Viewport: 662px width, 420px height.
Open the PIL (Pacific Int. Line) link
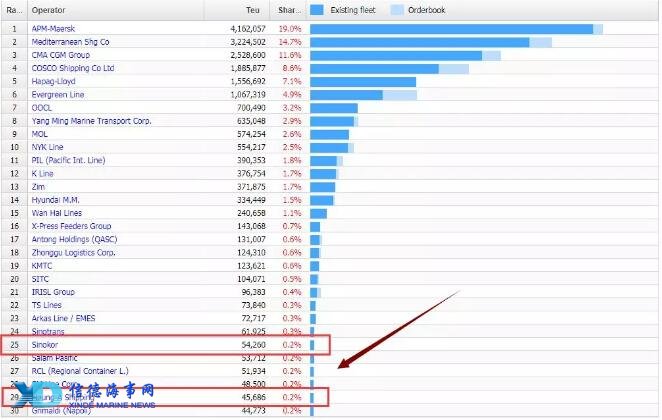(68, 160)
